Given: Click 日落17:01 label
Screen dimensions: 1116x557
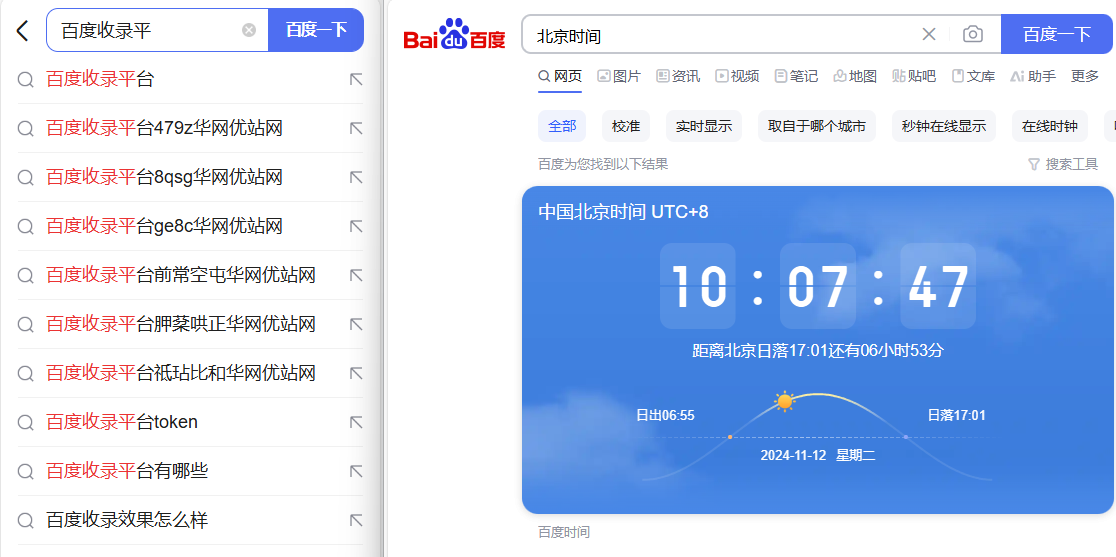Looking at the screenshot, I should pyautogui.click(x=957, y=415).
